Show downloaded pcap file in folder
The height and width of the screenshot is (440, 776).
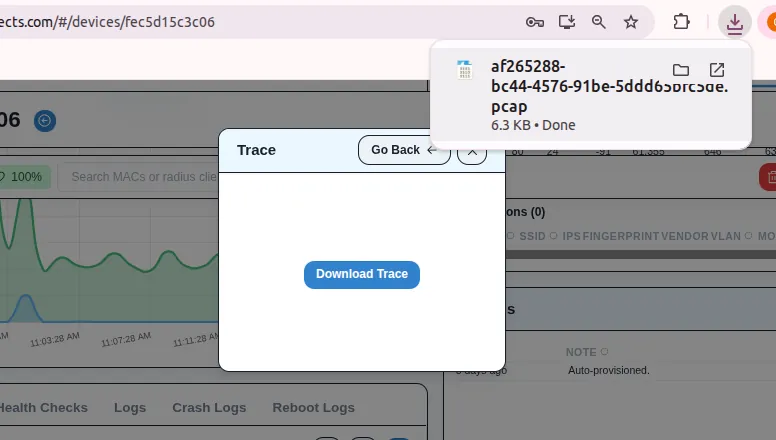point(681,70)
